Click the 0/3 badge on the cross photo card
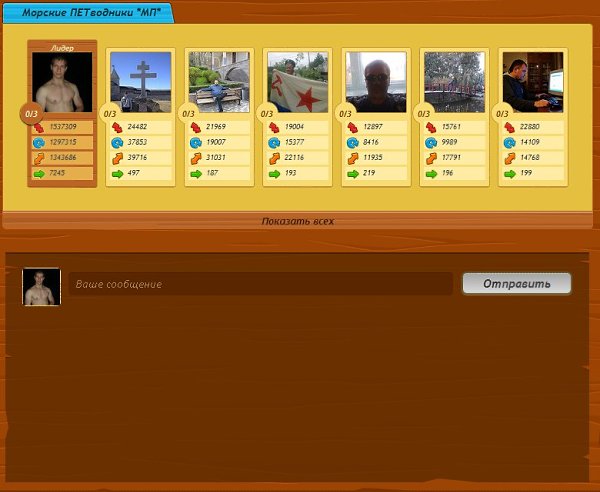This screenshot has width=600, height=492. click(108, 112)
